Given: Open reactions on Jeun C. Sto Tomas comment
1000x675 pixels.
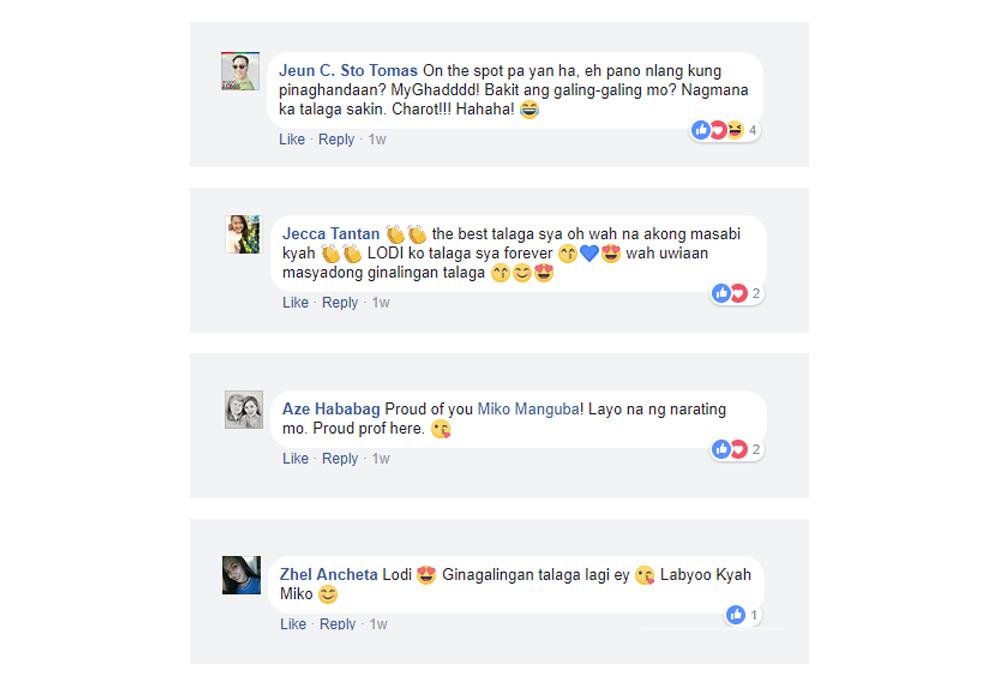Looking at the screenshot, I should [725, 130].
